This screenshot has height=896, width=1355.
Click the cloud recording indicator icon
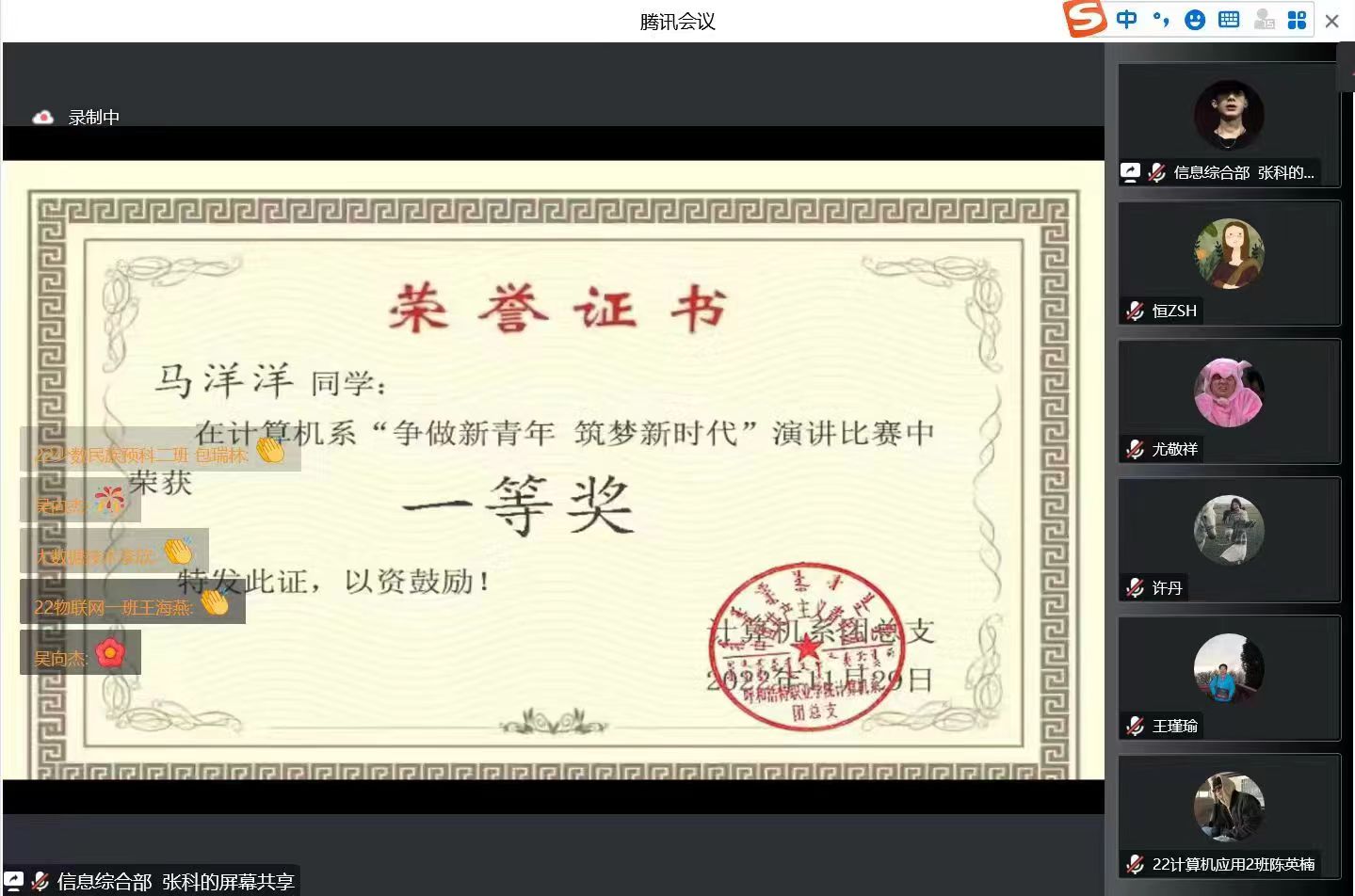click(x=42, y=118)
